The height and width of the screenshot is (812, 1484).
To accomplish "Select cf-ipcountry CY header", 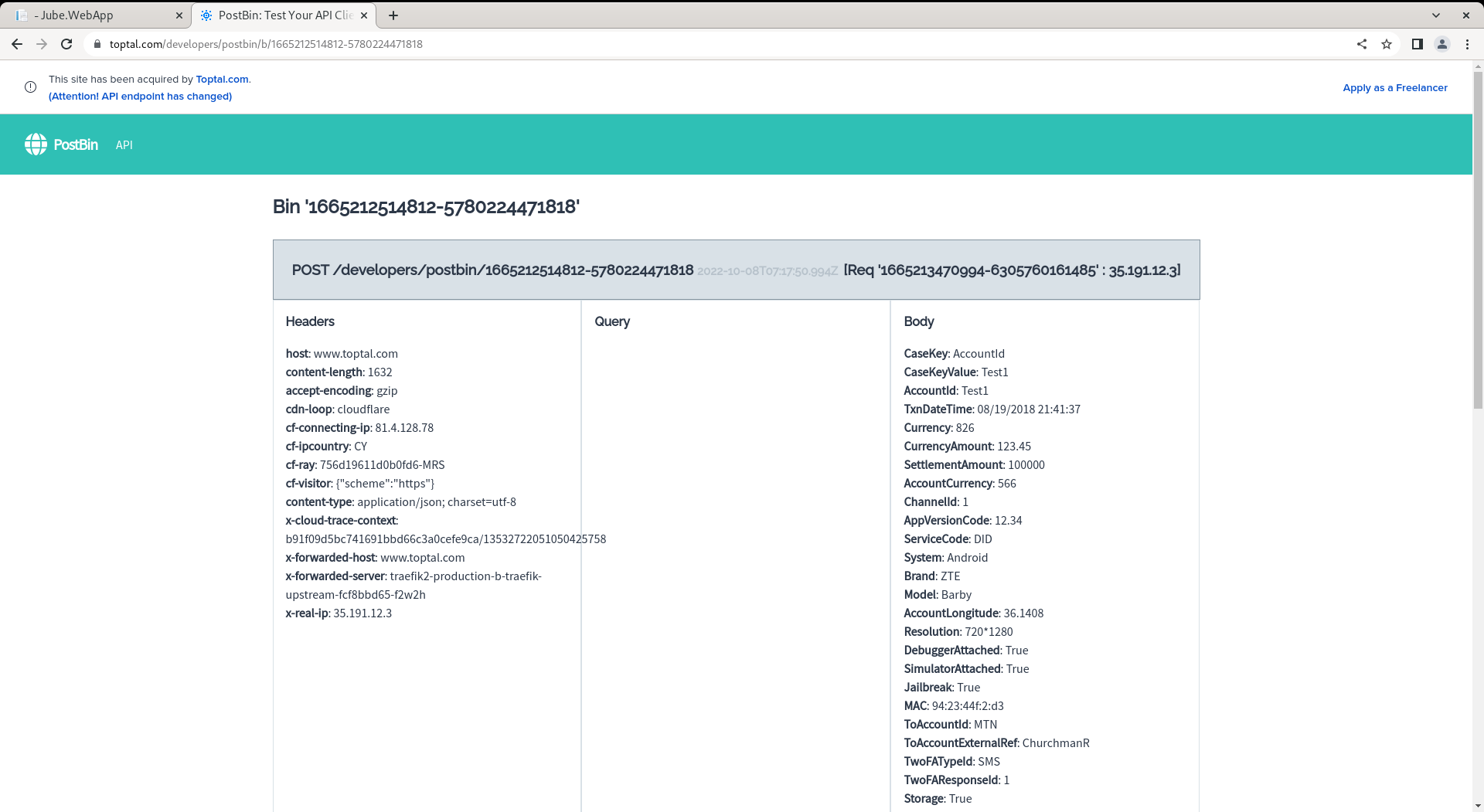I will [x=326, y=446].
